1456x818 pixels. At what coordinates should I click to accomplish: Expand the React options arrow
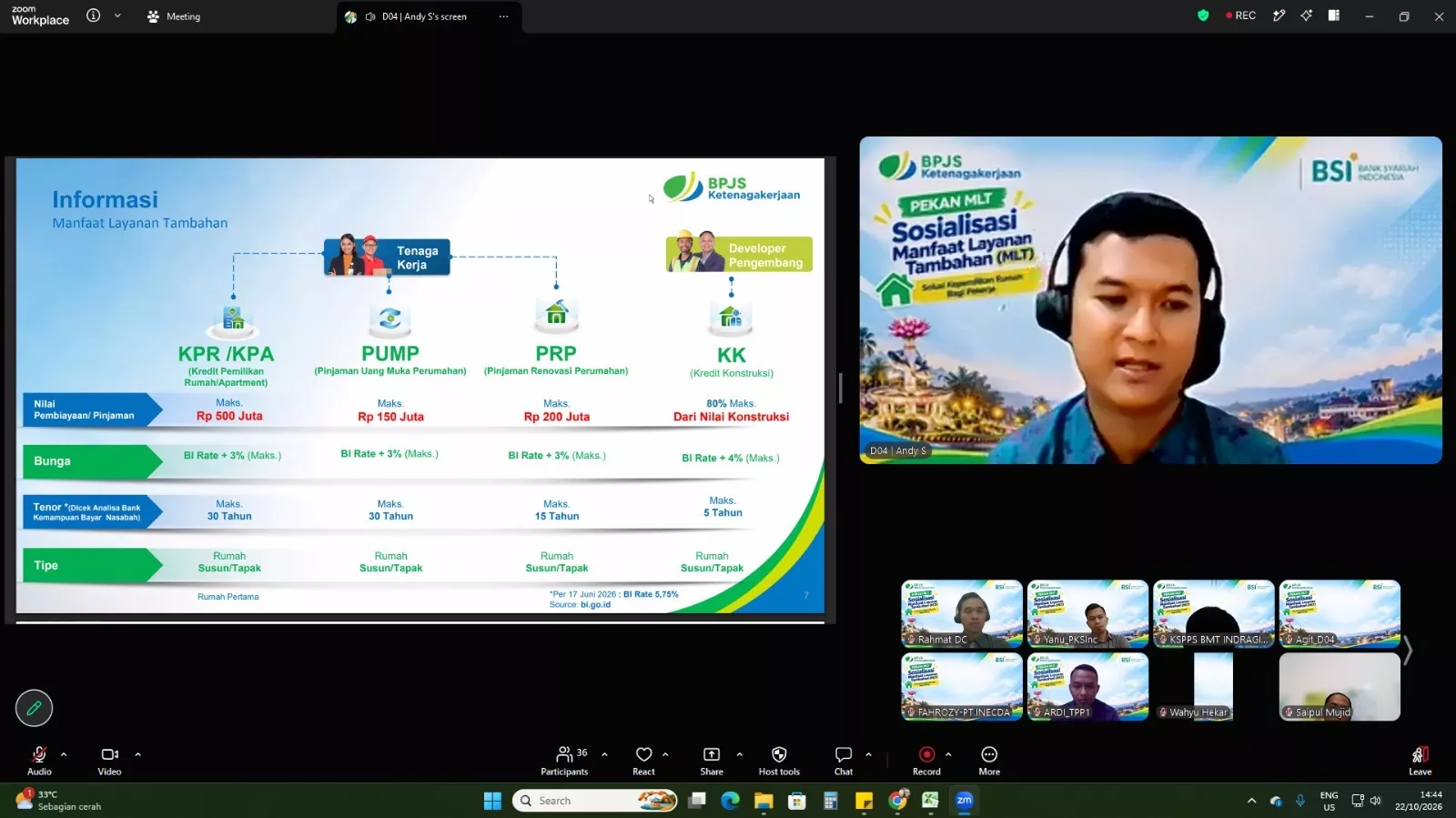point(666,754)
